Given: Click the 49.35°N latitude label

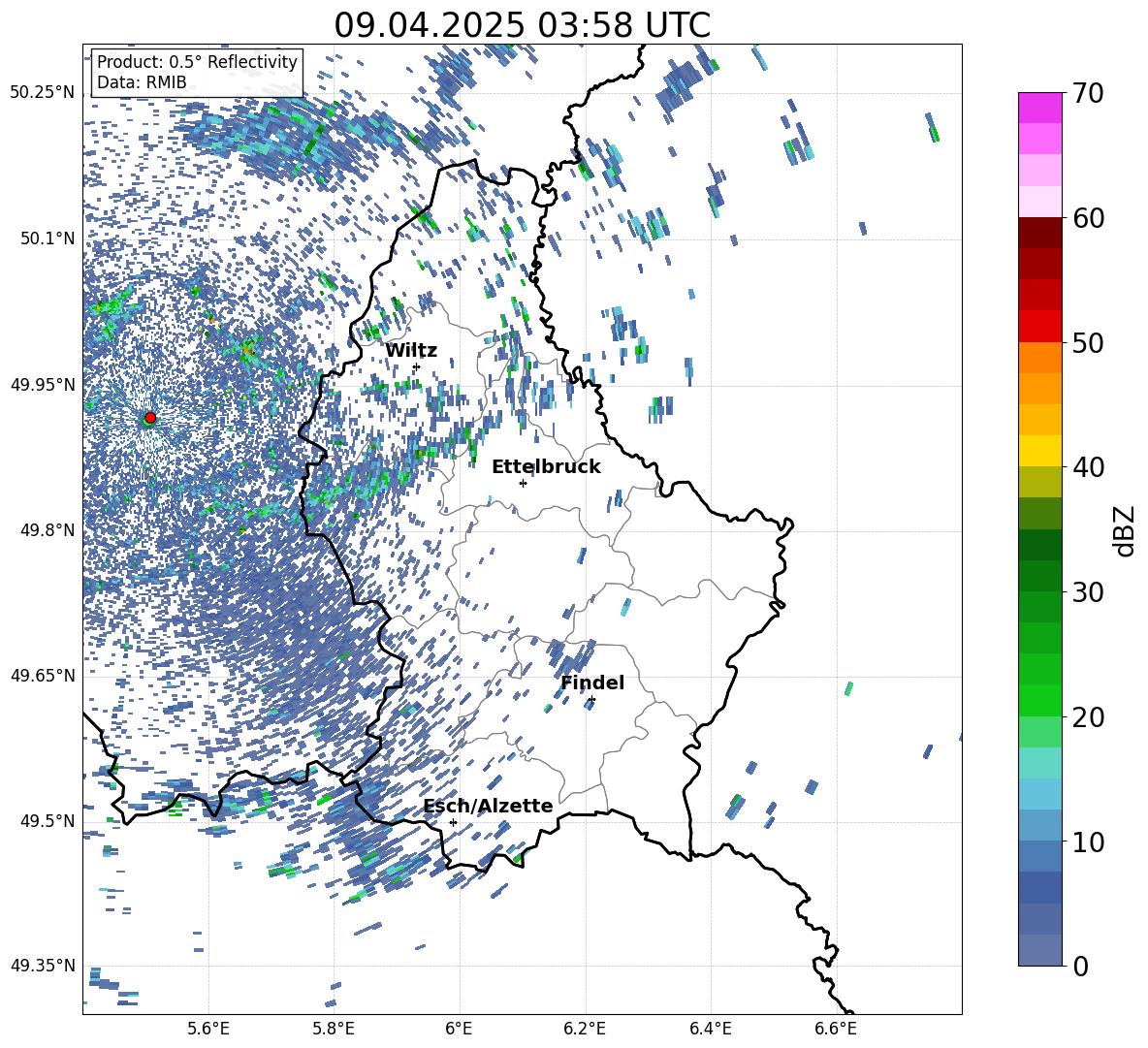Looking at the screenshot, I should [x=43, y=966].
